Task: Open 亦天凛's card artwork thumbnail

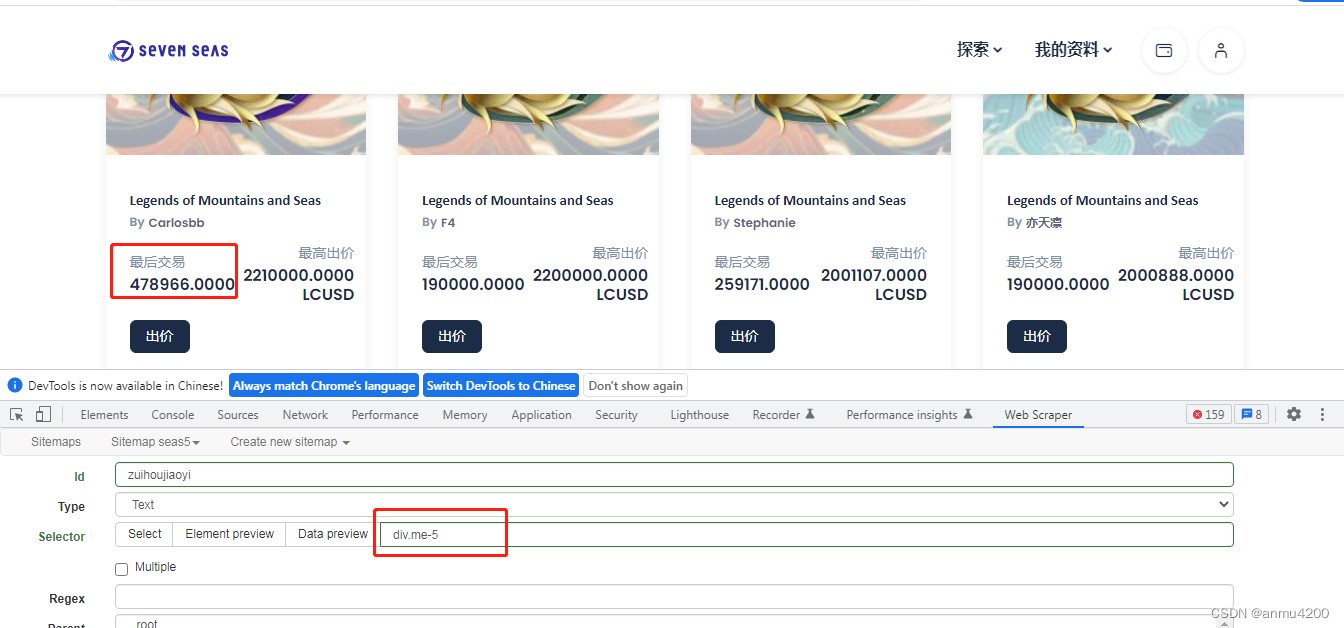Action: click(1113, 124)
